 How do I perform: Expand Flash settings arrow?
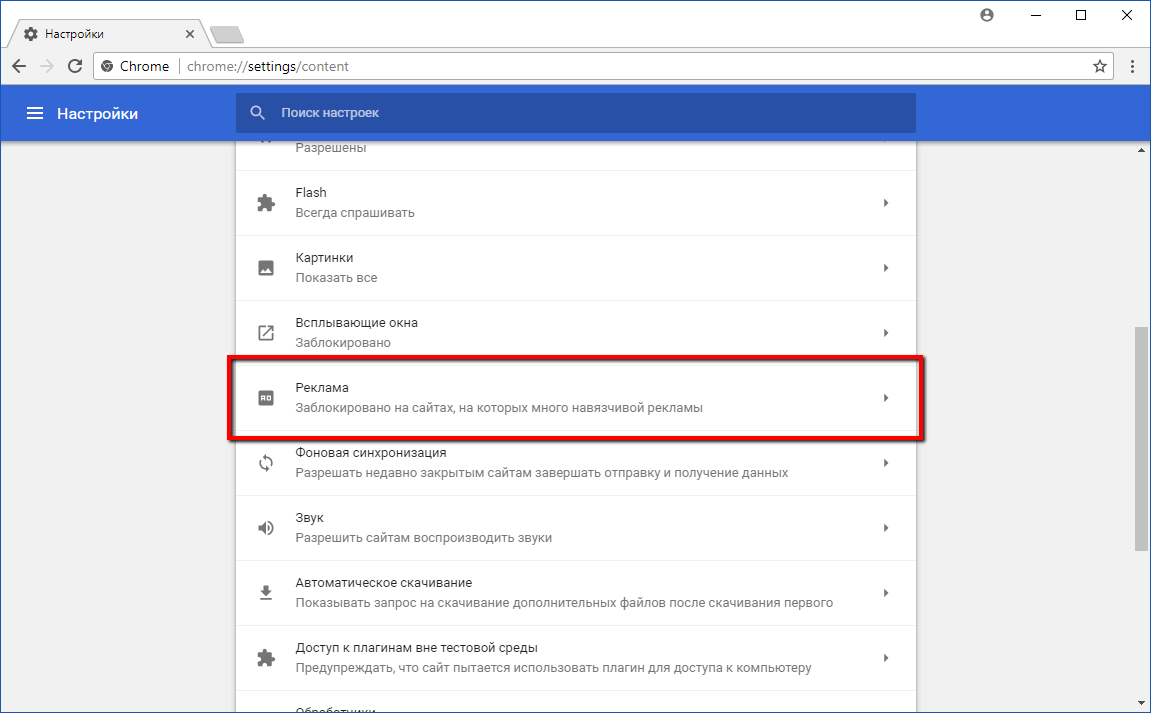[886, 203]
